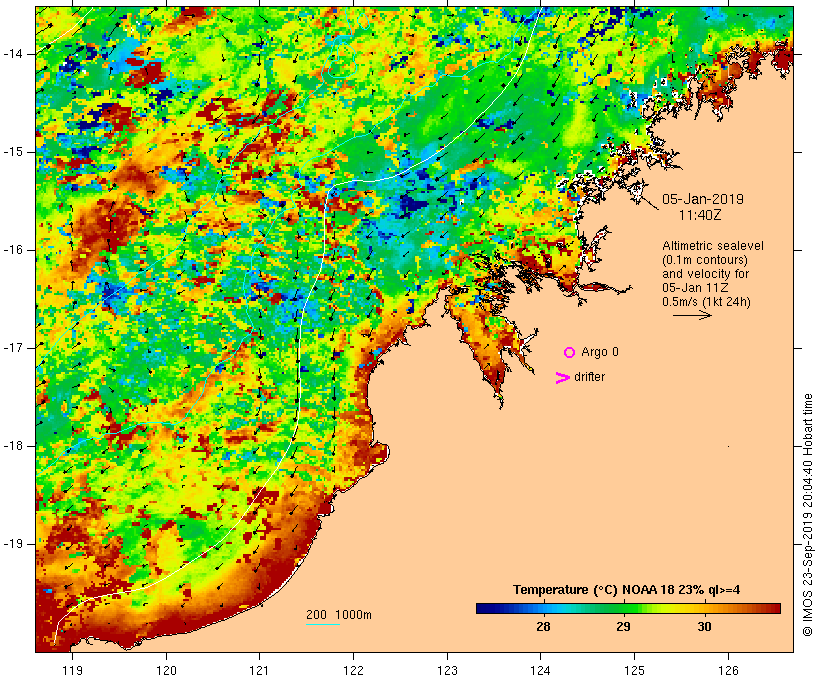Click the 'Altimetric sealevel' text
Screen dimensions: 820x680
click(x=713, y=246)
